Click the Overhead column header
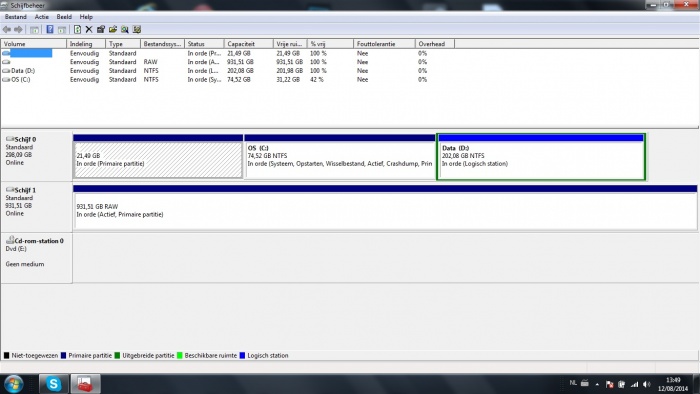The image size is (700, 394). 435,44
